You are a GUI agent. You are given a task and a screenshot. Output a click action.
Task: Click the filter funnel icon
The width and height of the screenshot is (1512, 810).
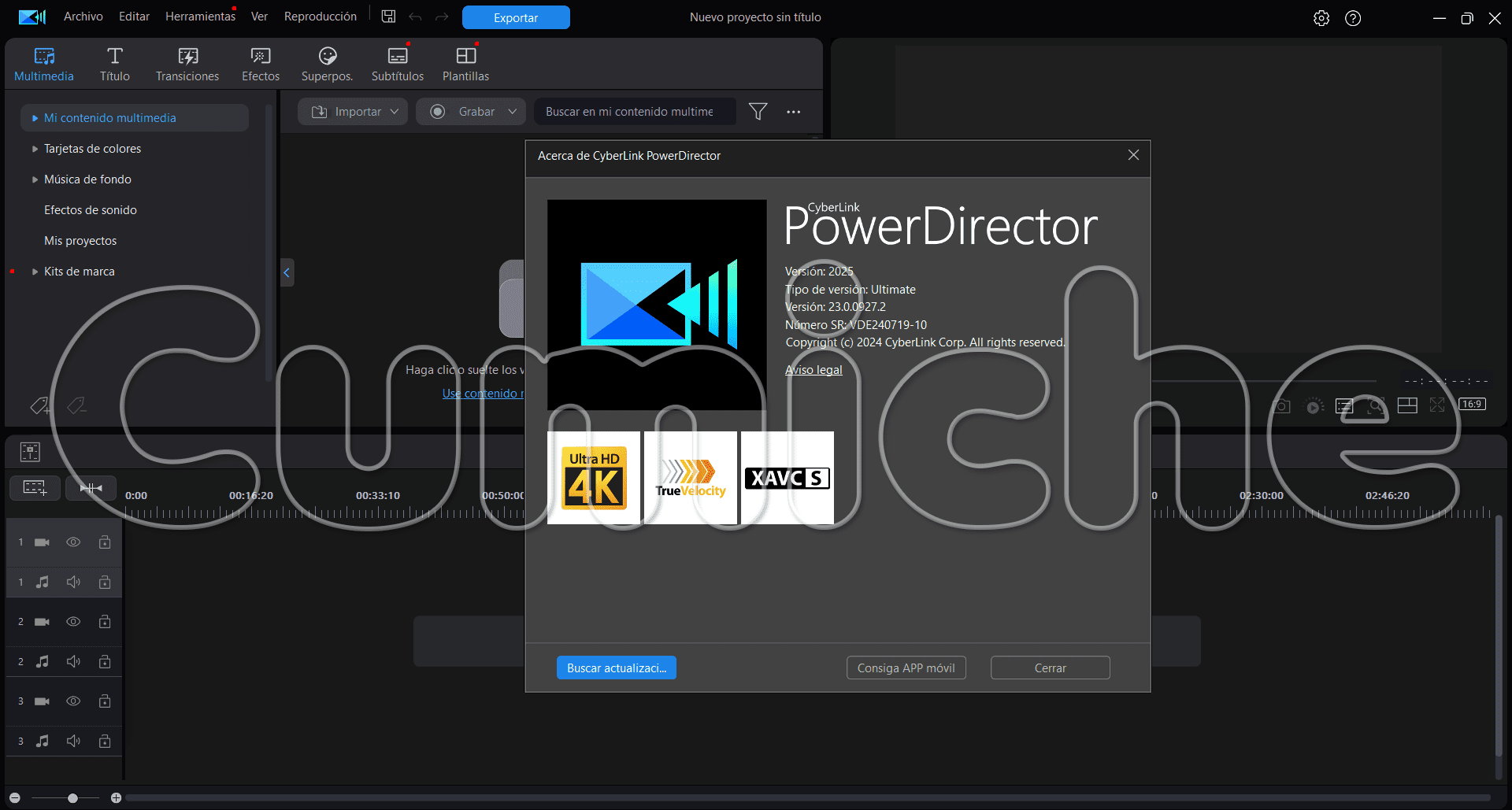point(758,112)
